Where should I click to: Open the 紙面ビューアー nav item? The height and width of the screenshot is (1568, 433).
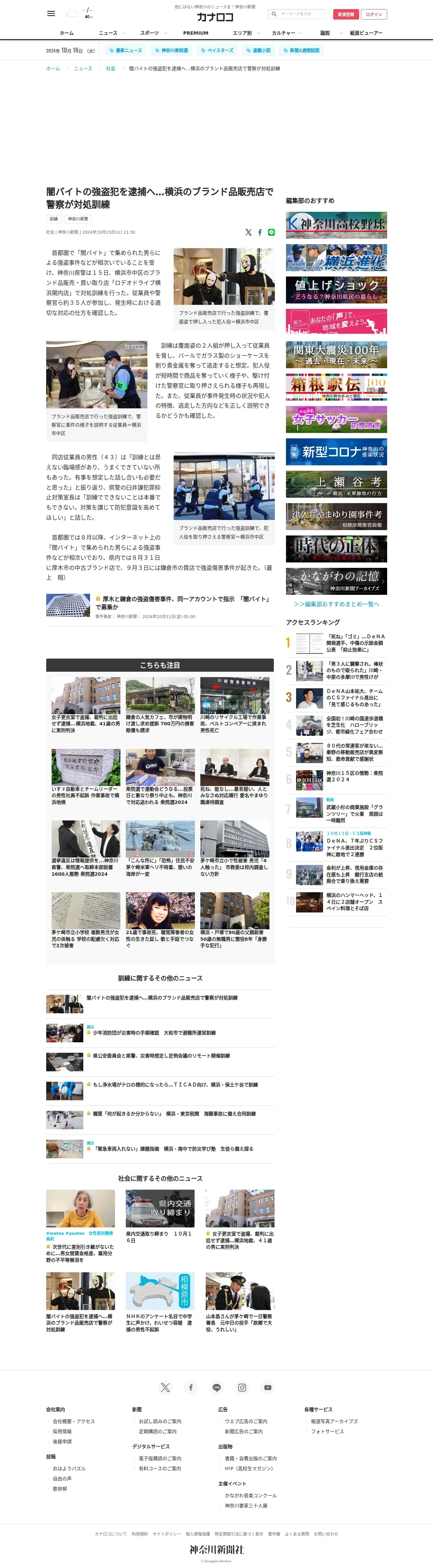click(x=366, y=33)
